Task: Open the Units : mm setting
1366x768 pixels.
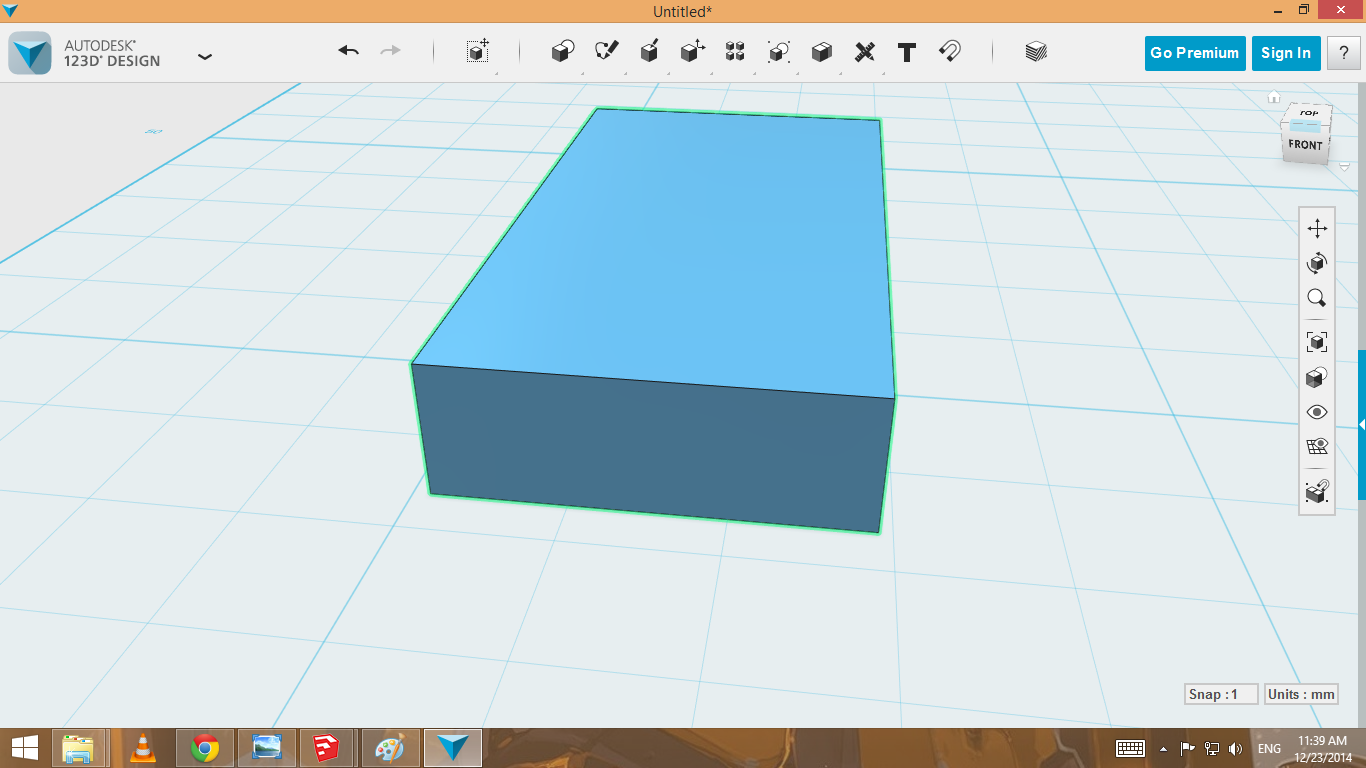Action: point(1301,694)
